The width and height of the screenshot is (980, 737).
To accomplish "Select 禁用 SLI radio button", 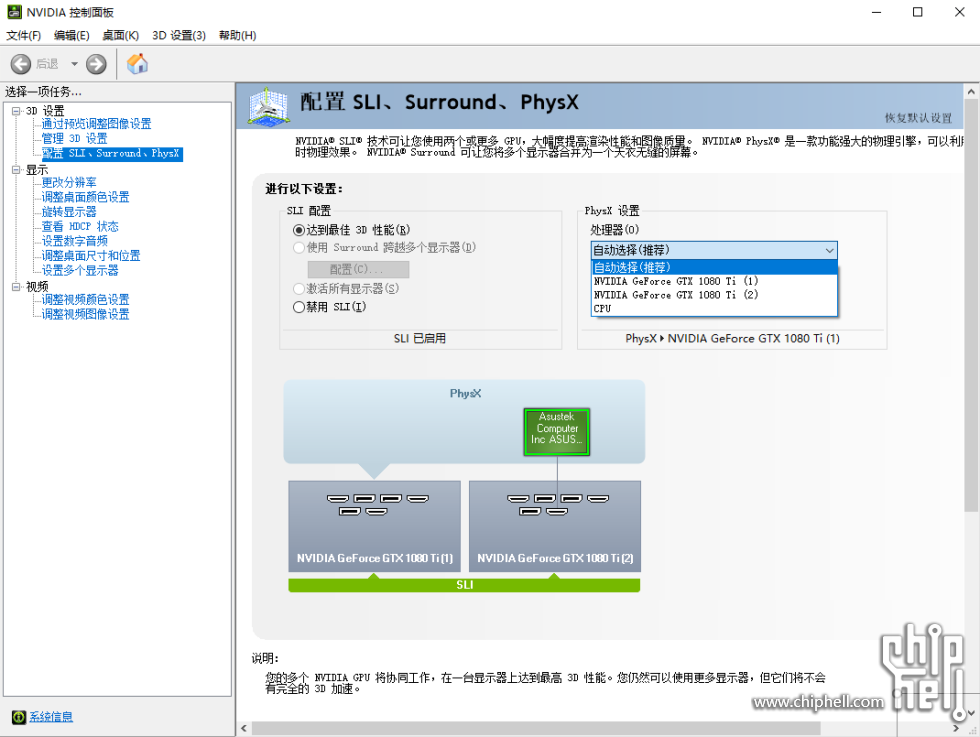I will click(x=299, y=308).
